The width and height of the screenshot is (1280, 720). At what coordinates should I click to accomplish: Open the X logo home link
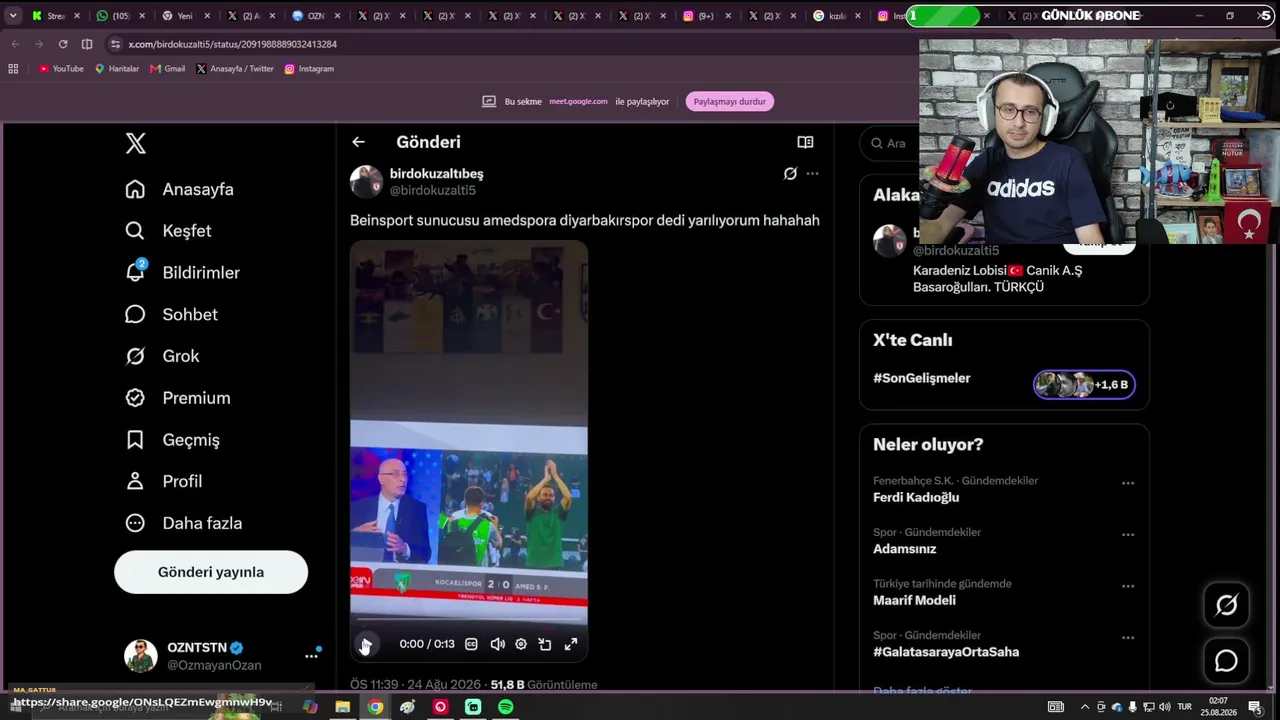click(x=136, y=143)
